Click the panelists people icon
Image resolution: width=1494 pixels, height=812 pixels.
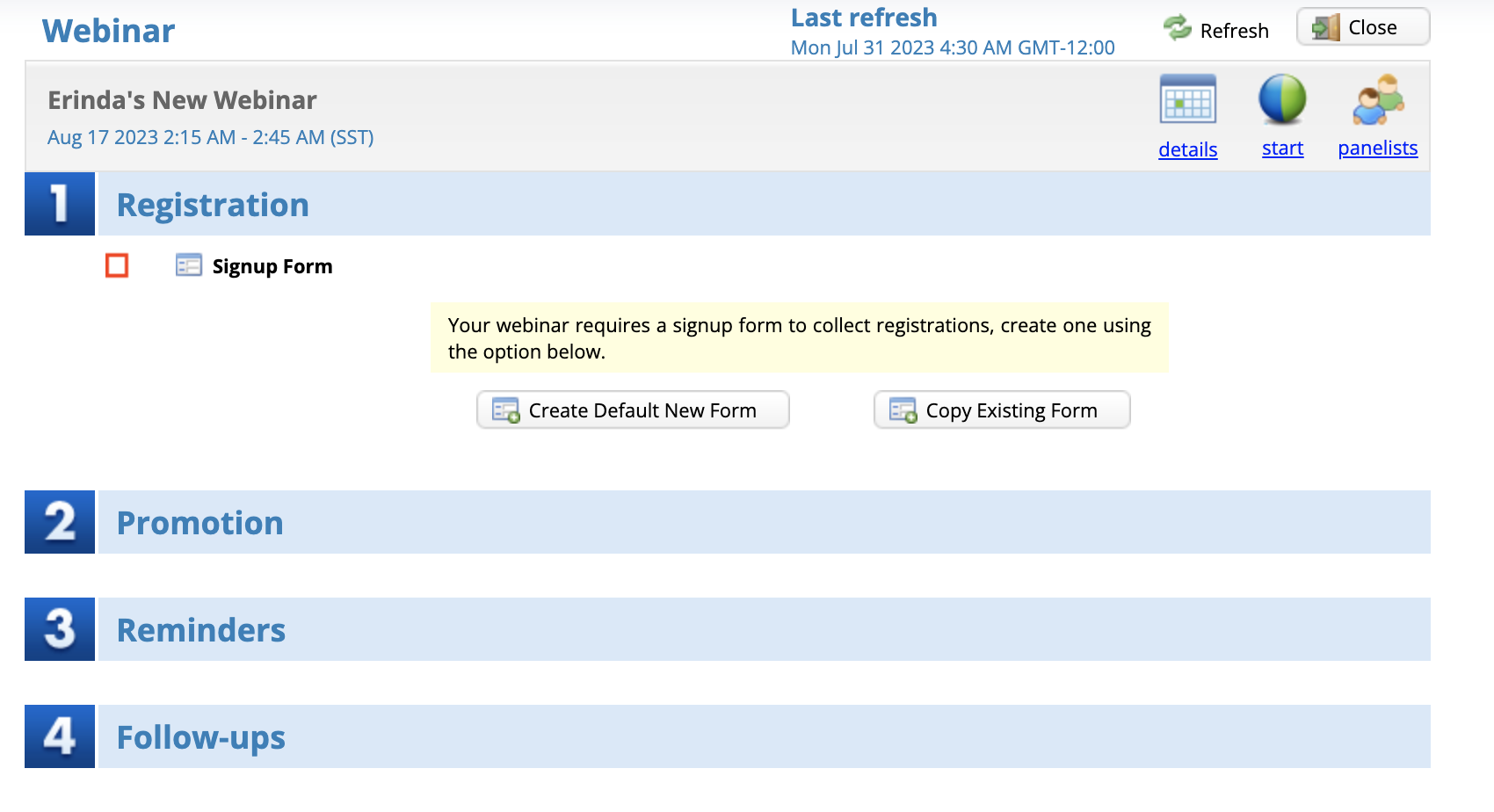(x=1377, y=99)
